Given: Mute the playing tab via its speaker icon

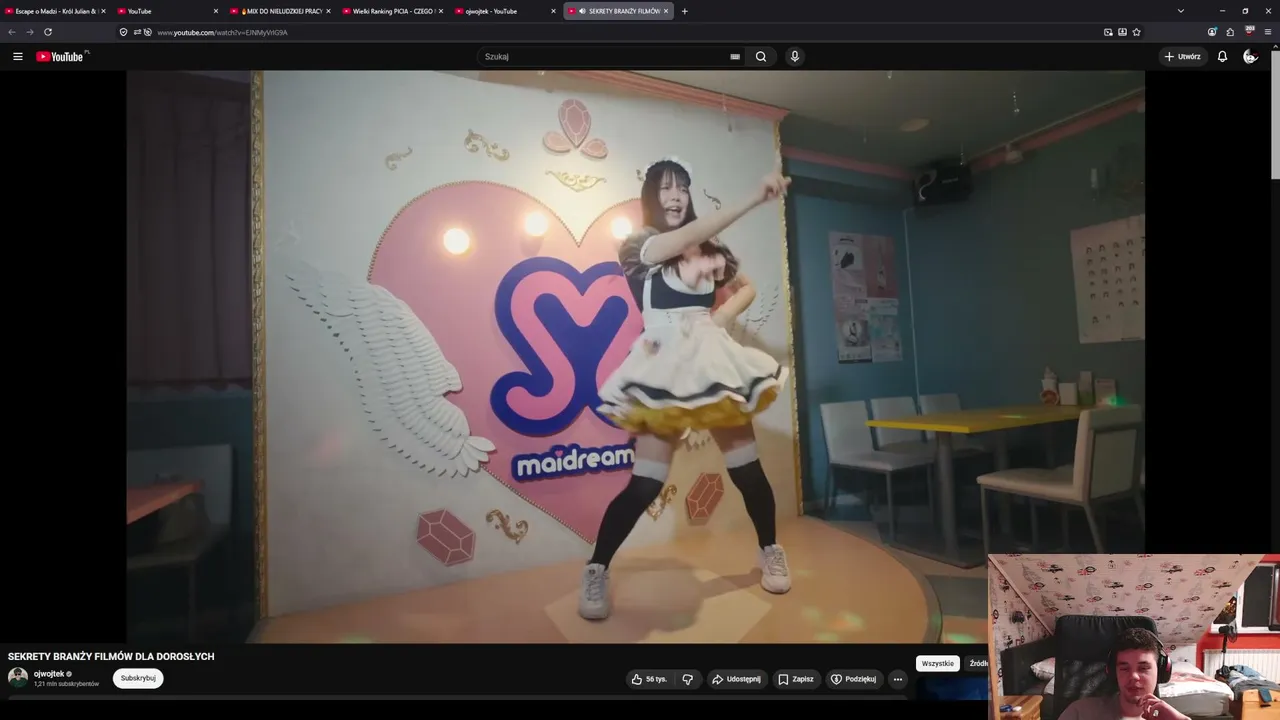Looking at the screenshot, I should tap(582, 11).
